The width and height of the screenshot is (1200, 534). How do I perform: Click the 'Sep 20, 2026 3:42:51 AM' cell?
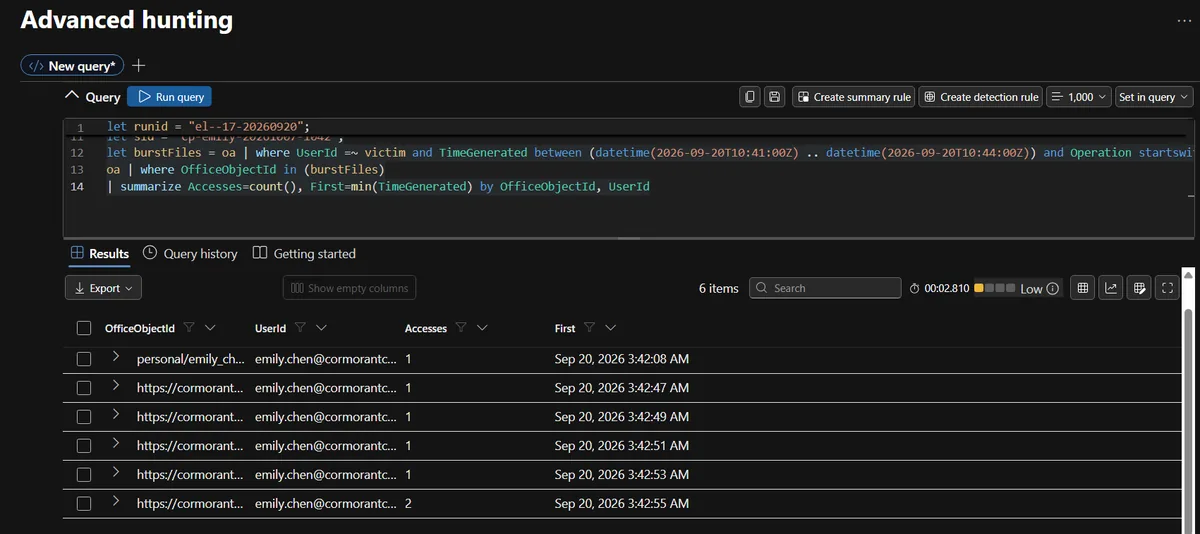tap(621, 445)
